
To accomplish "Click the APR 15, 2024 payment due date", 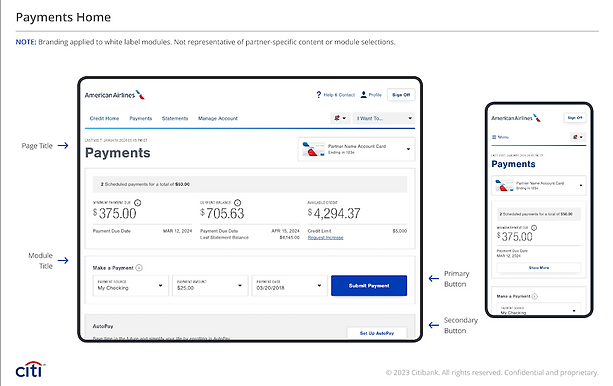I will coord(285,231).
